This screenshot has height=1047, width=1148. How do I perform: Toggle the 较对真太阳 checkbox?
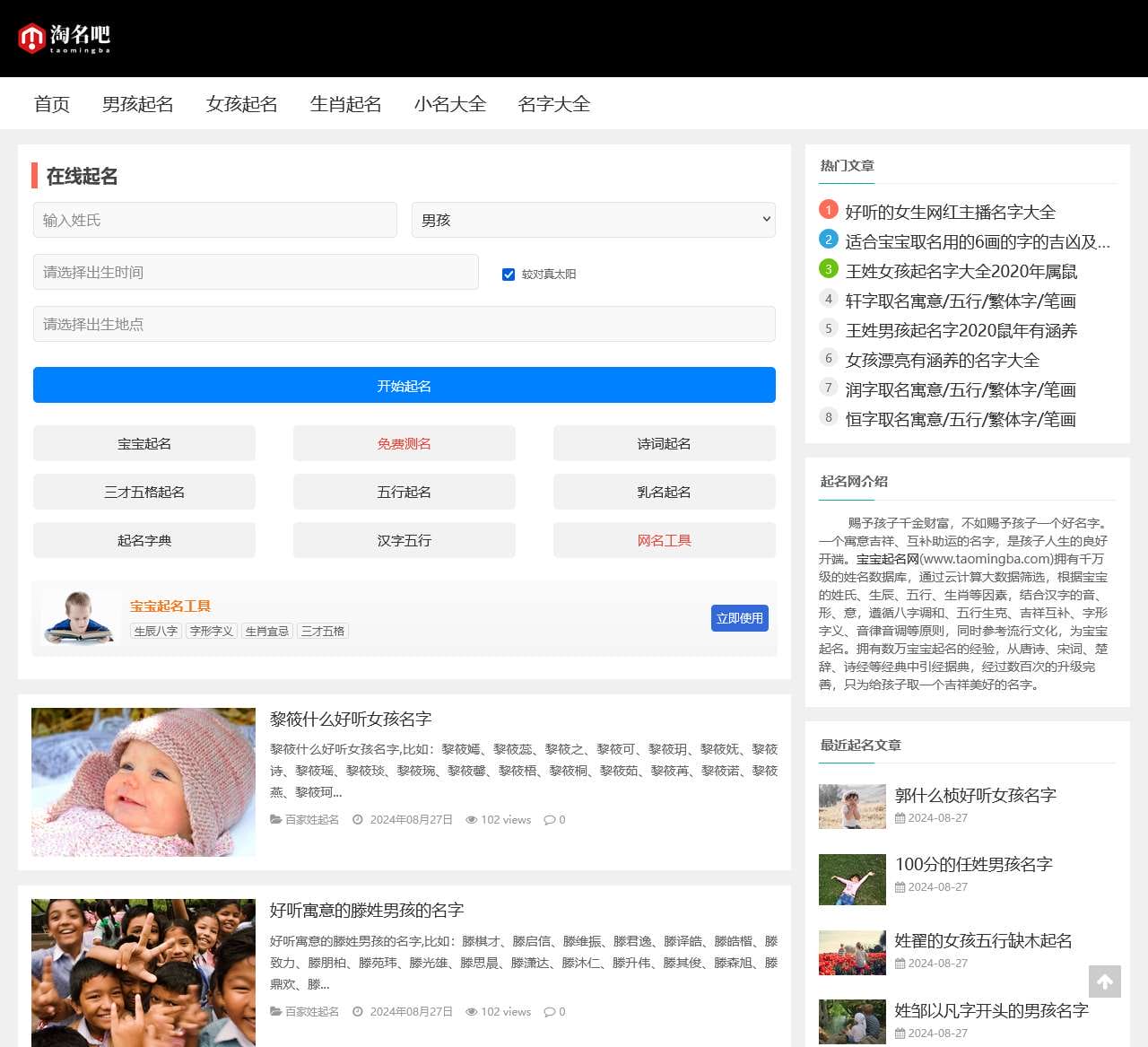[x=509, y=275]
